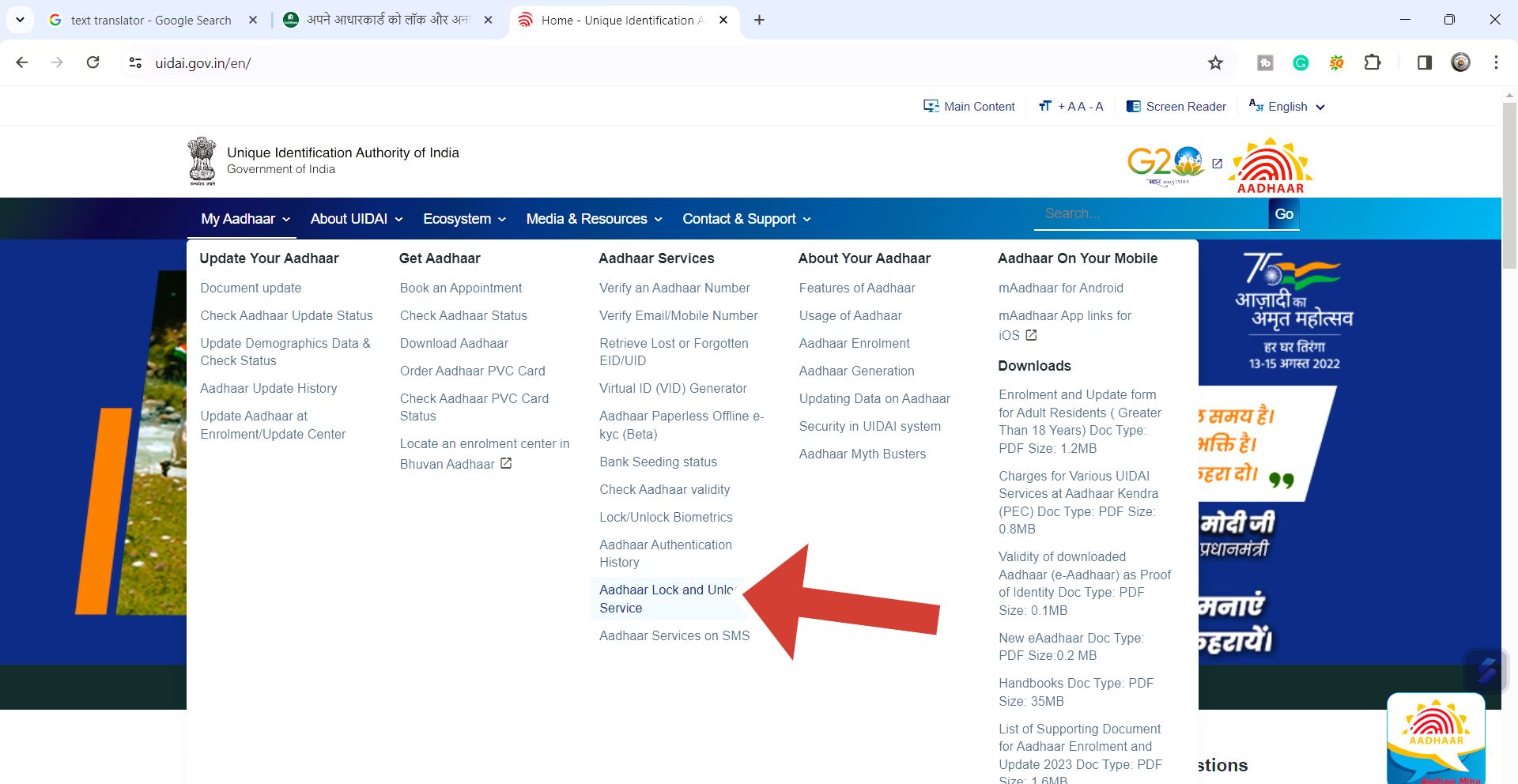The height and width of the screenshot is (784, 1518).
Task: Open Verify an Aadhaar Number
Action: 674,288
